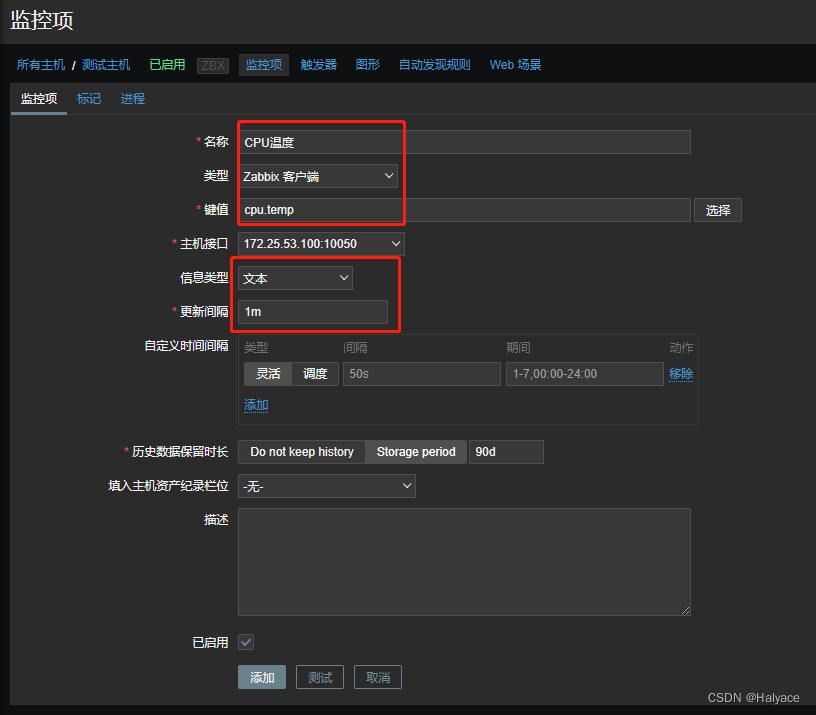Select the 调度 interval type
Viewport: 816px width, 715px height.
tap(315, 374)
